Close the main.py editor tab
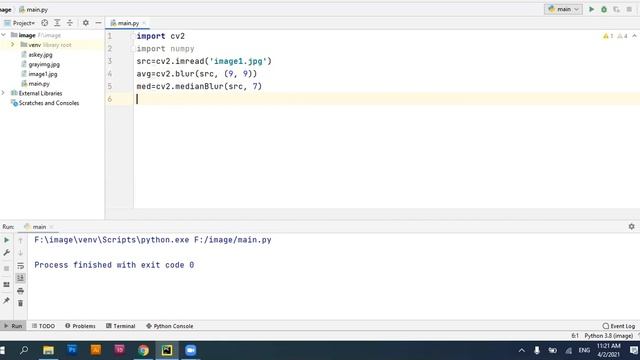The width and height of the screenshot is (640, 360). (144, 23)
